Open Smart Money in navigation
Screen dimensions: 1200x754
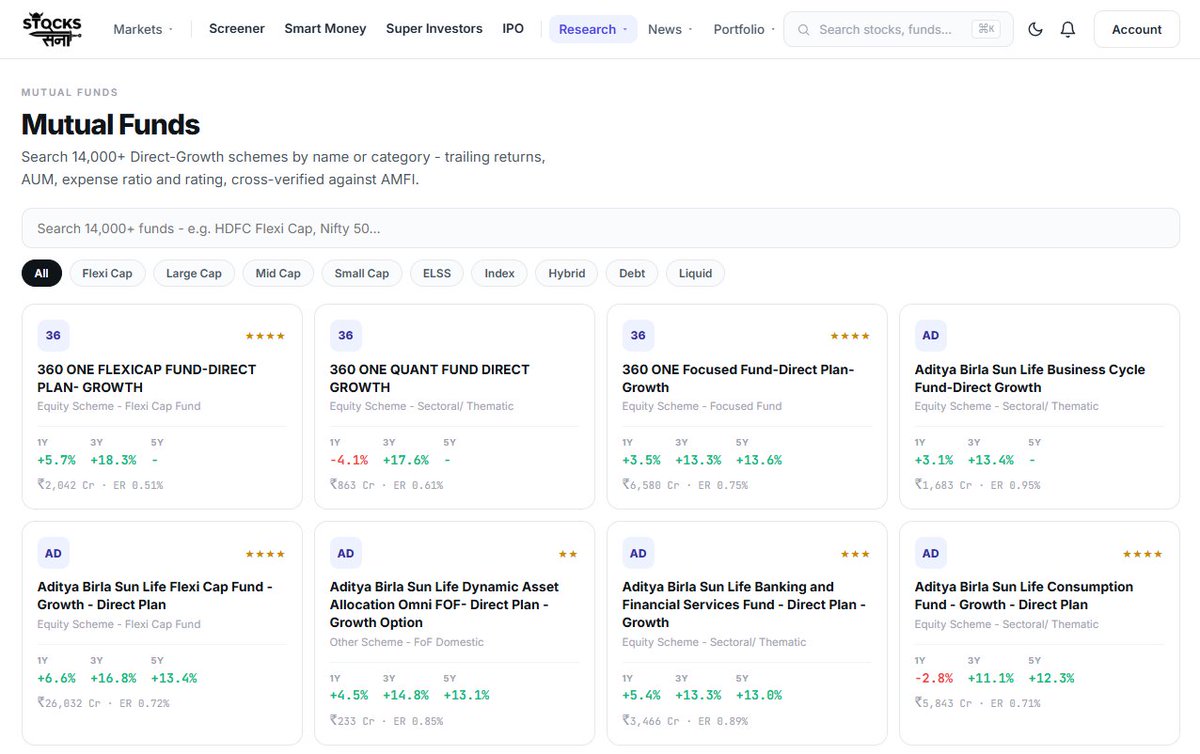pos(325,29)
